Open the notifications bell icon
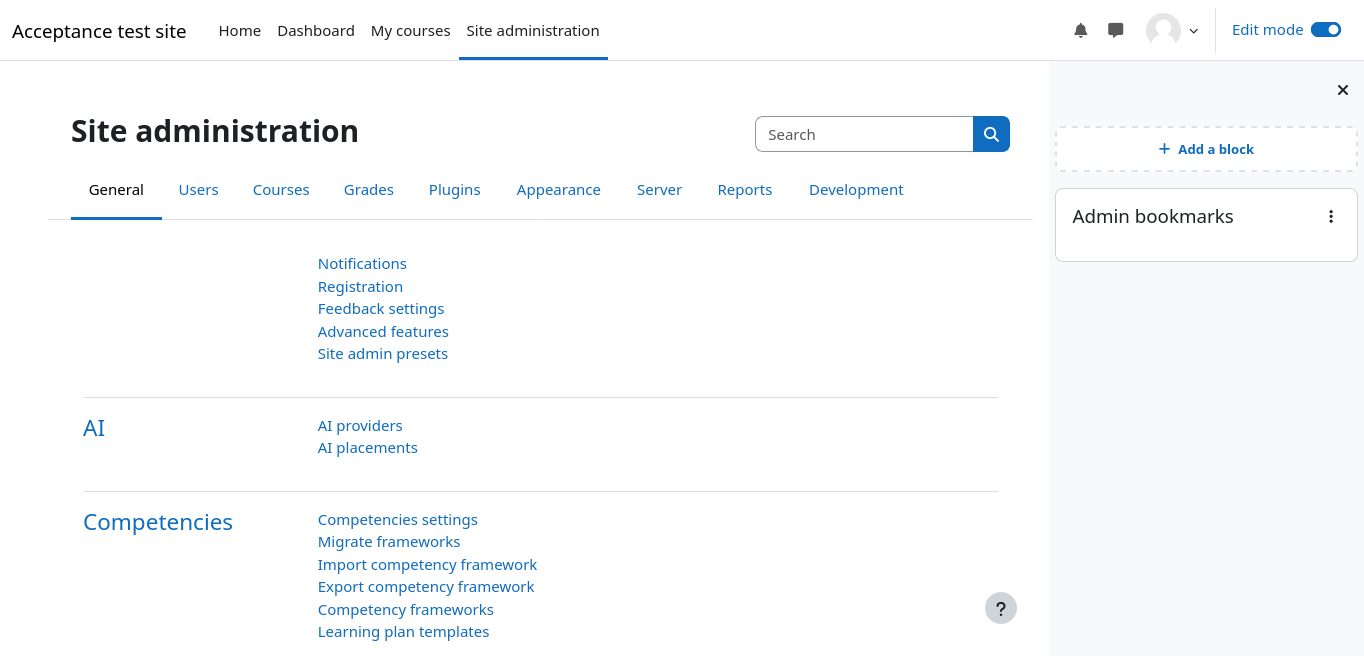The image size is (1364, 656). tap(1080, 31)
